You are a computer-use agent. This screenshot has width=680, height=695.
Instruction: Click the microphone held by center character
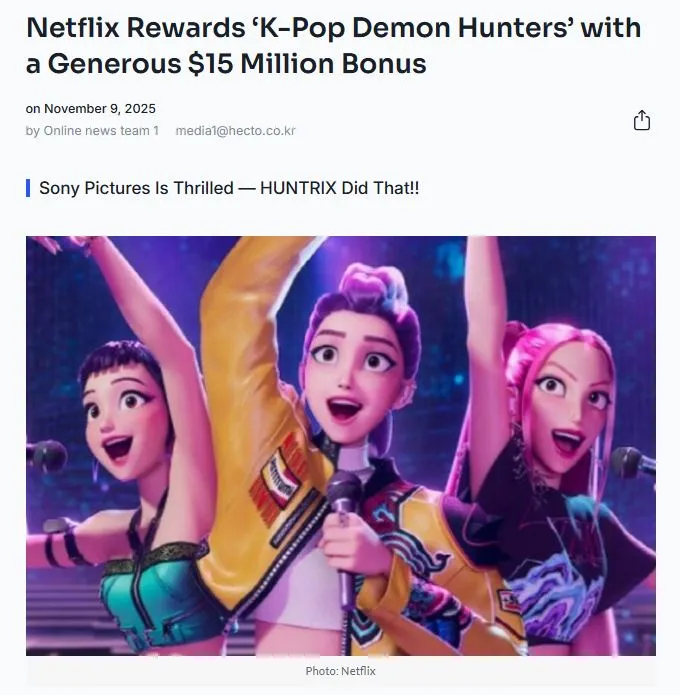pyautogui.click(x=344, y=500)
